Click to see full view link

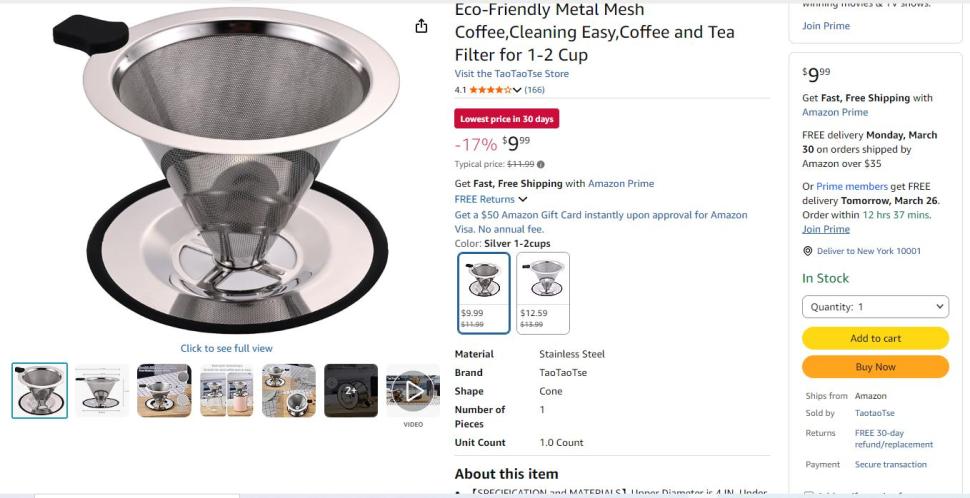[x=226, y=348]
